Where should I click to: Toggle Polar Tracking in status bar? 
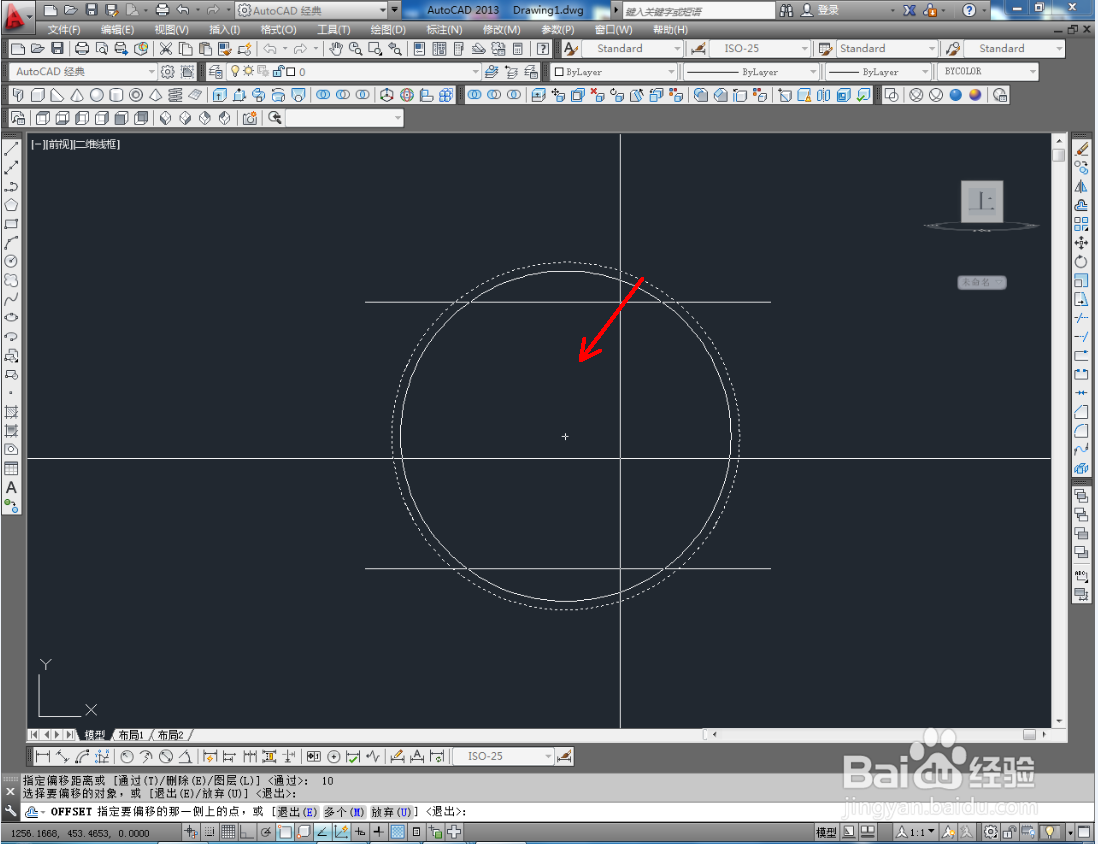265,832
